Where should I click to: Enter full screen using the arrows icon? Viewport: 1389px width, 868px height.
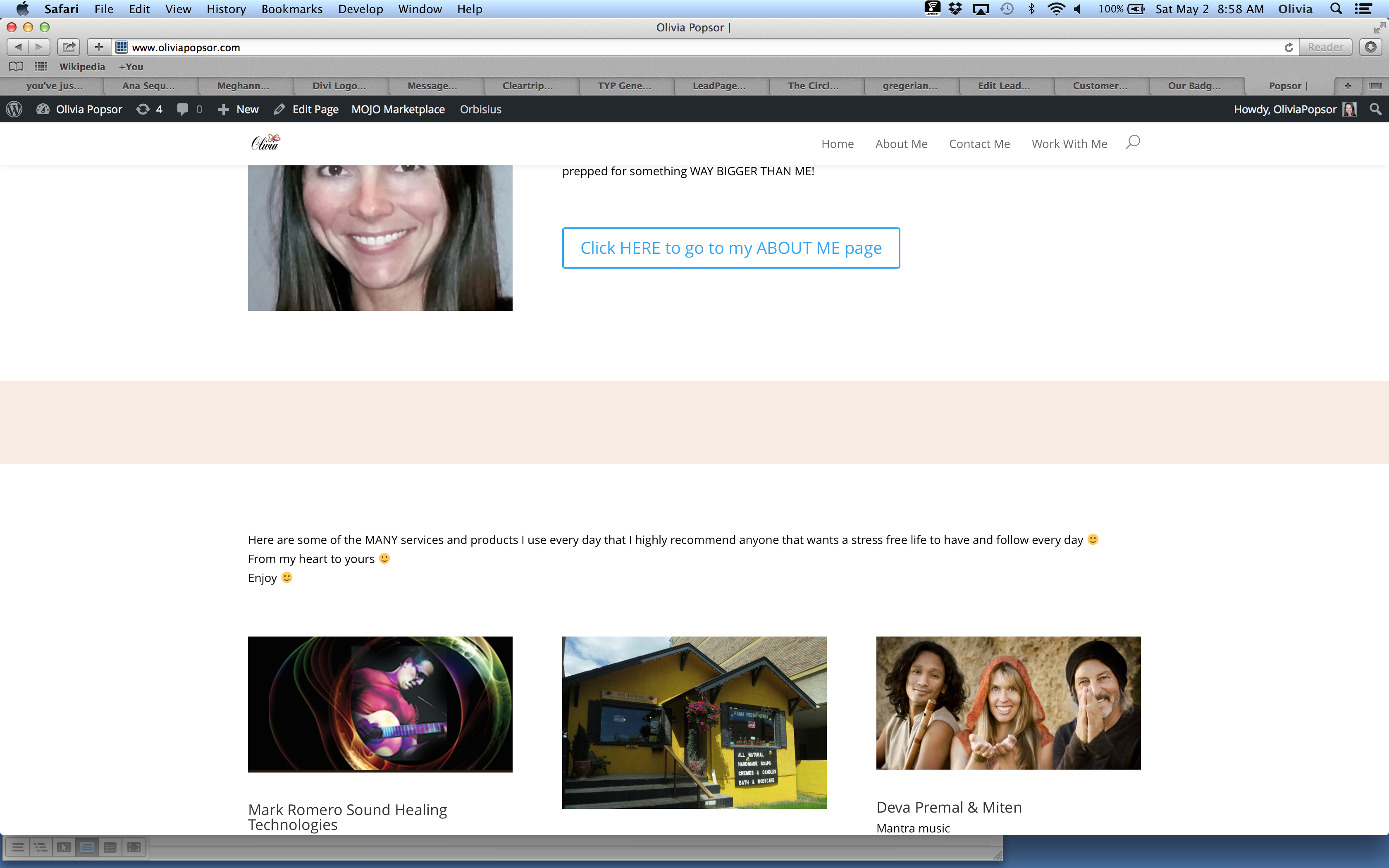[x=1379, y=28]
